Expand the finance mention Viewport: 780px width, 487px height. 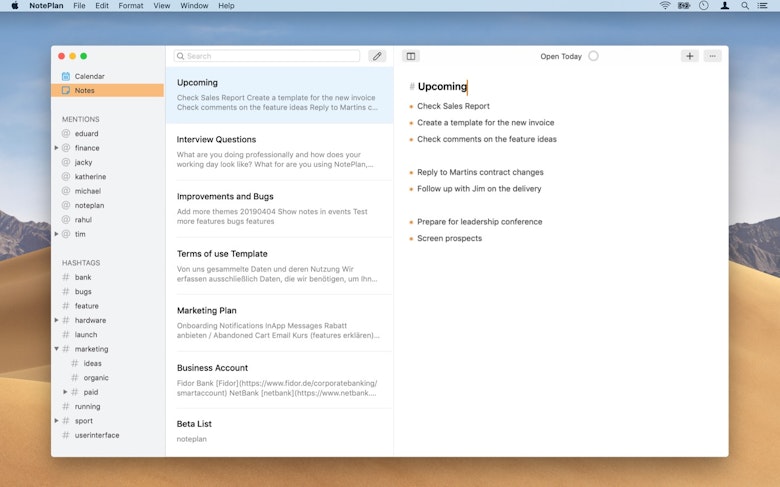pos(56,148)
